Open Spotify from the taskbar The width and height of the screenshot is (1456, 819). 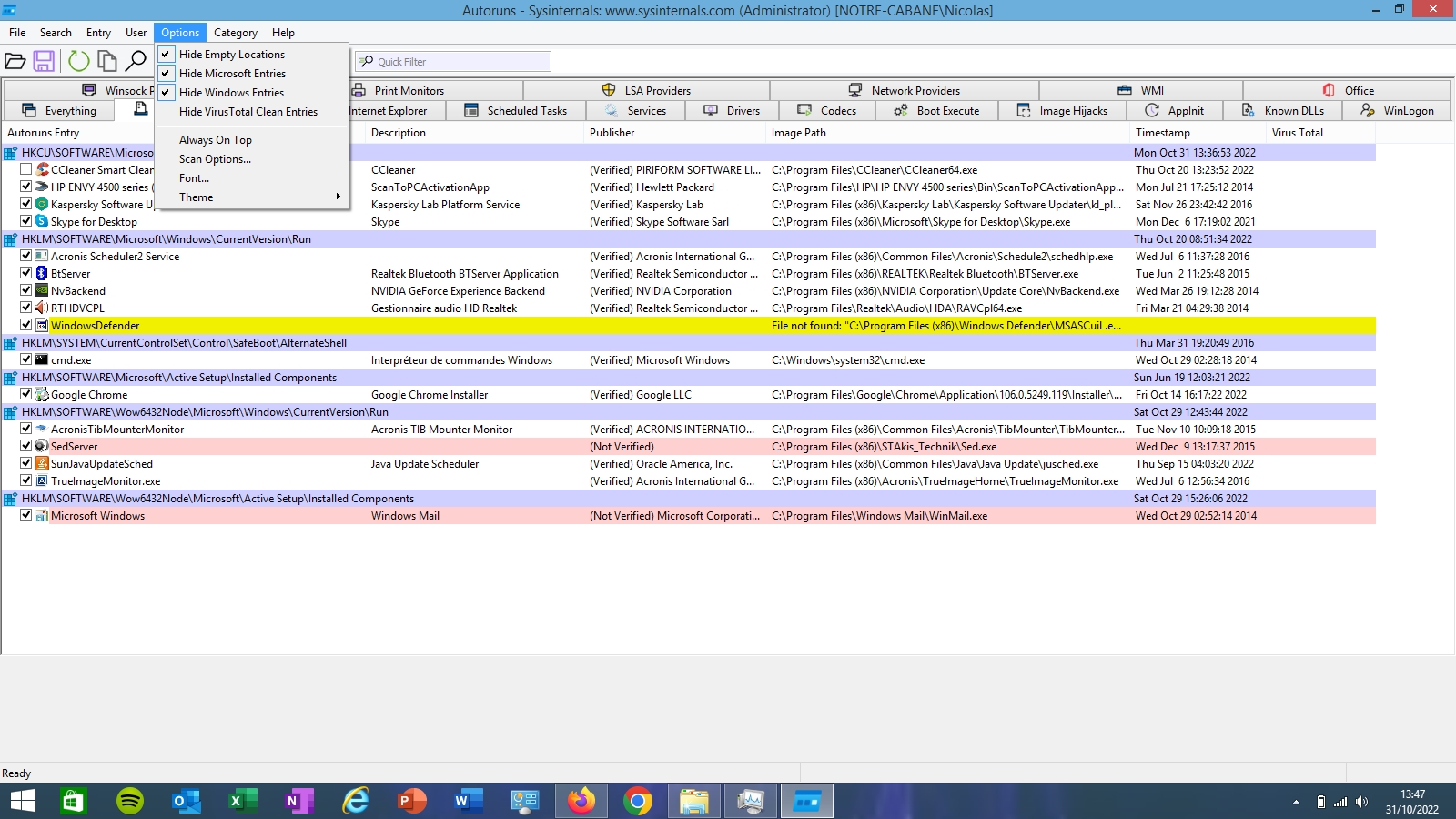[x=130, y=801]
